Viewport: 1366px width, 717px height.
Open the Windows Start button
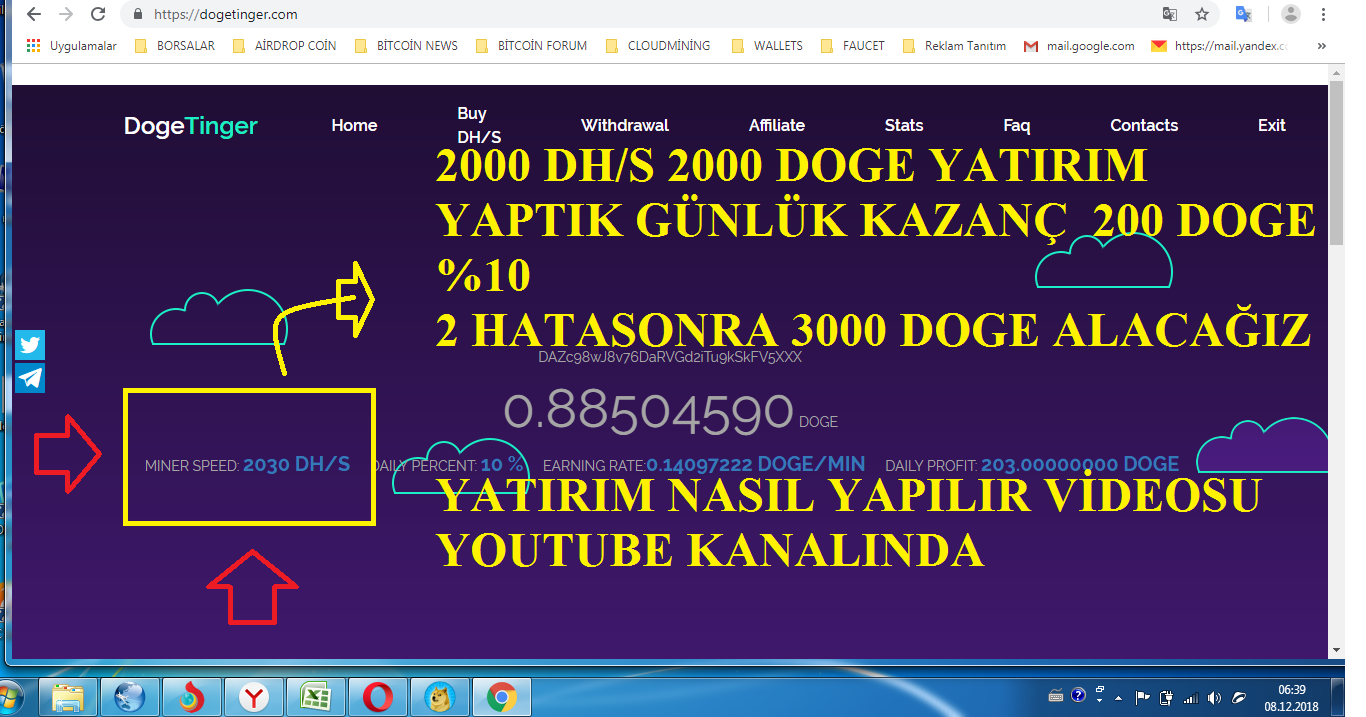click(8, 696)
